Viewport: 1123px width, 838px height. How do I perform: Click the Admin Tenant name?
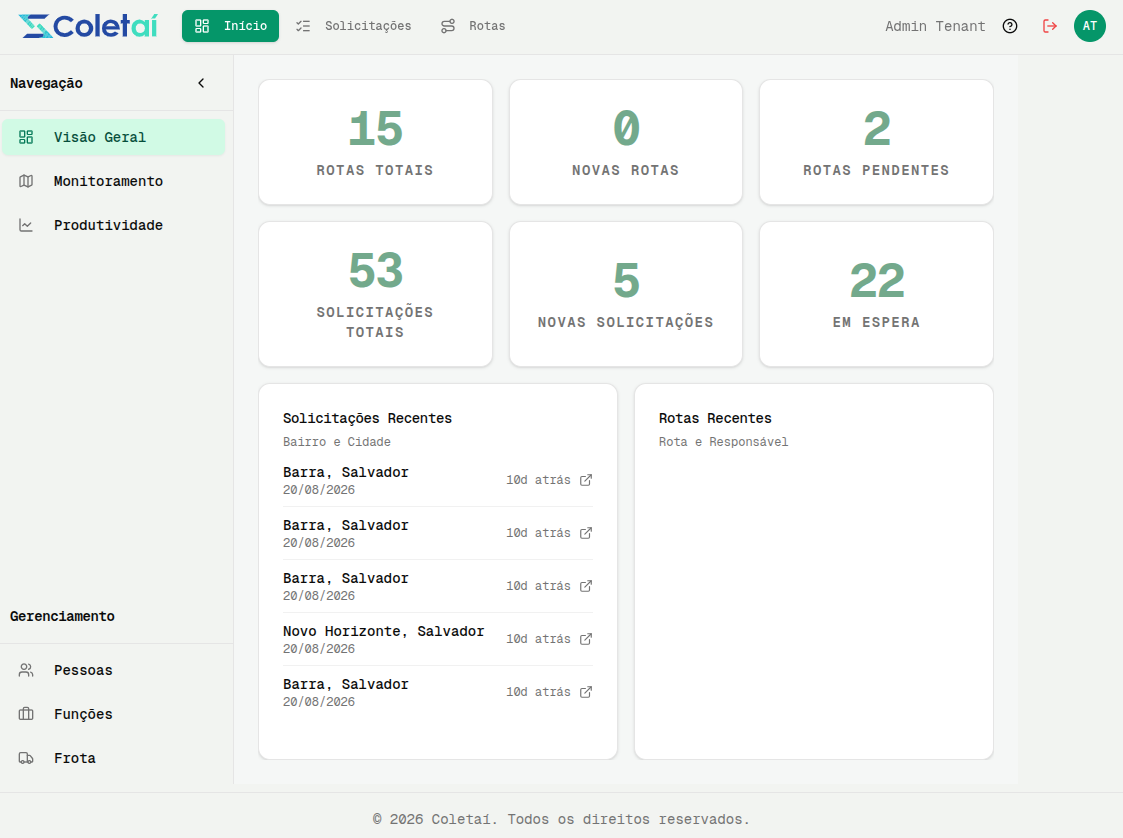coord(935,26)
